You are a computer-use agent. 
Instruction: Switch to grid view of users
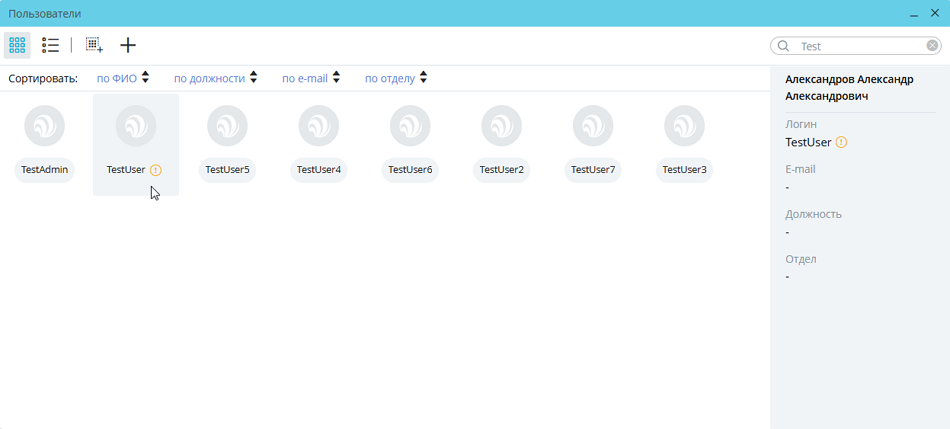[17, 45]
